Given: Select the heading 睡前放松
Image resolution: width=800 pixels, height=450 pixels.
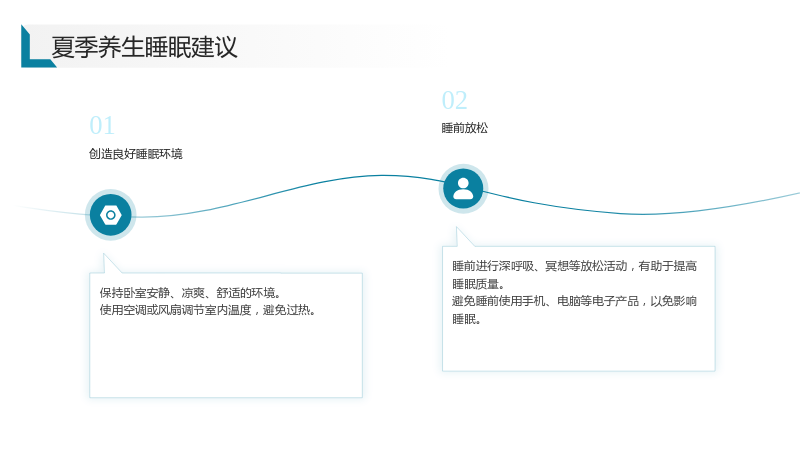Looking at the screenshot, I should [464, 128].
